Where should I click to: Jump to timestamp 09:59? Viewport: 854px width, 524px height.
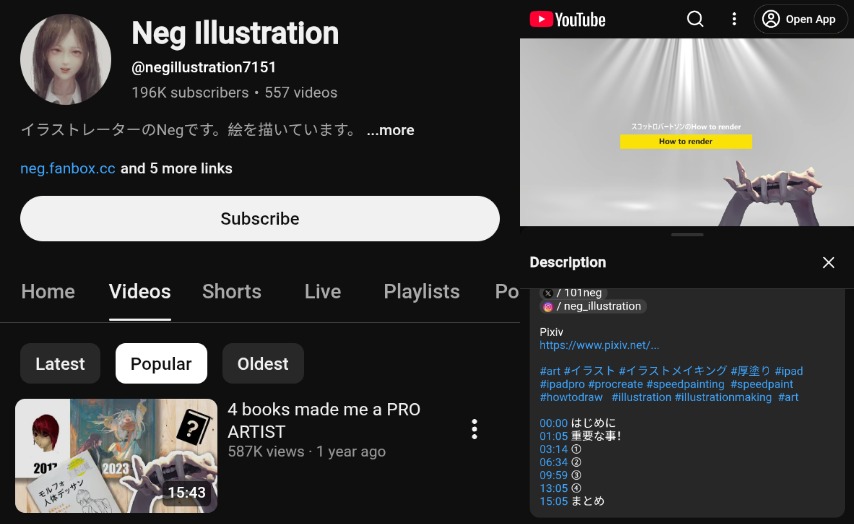pos(553,476)
